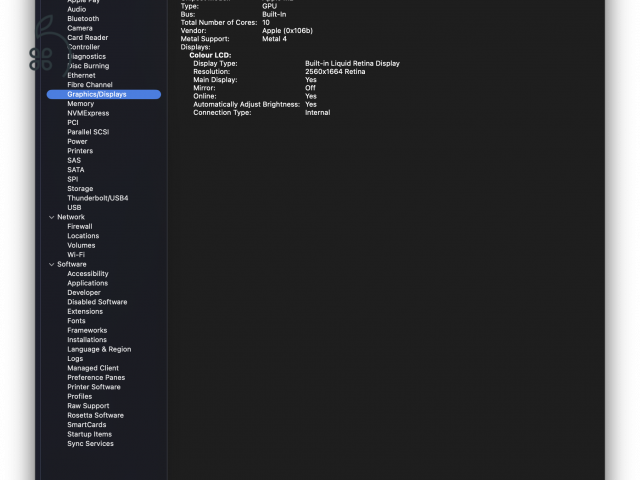This screenshot has height=480, width=640.
Task: Select the highlighted Graphics/Displays row
Action: tap(104, 94)
